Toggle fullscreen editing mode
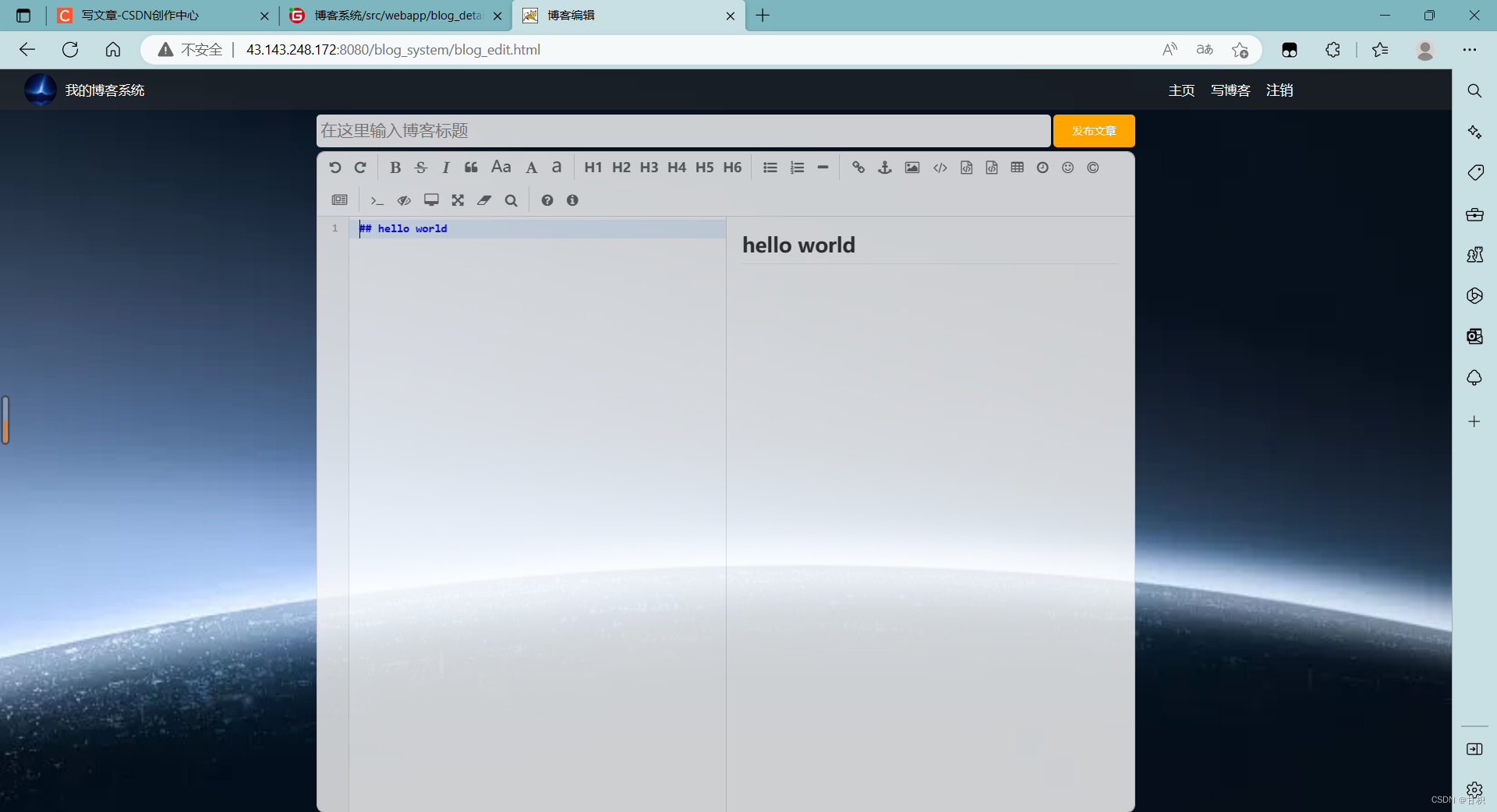This screenshot has width=1497, height=812. pos(458,200)
